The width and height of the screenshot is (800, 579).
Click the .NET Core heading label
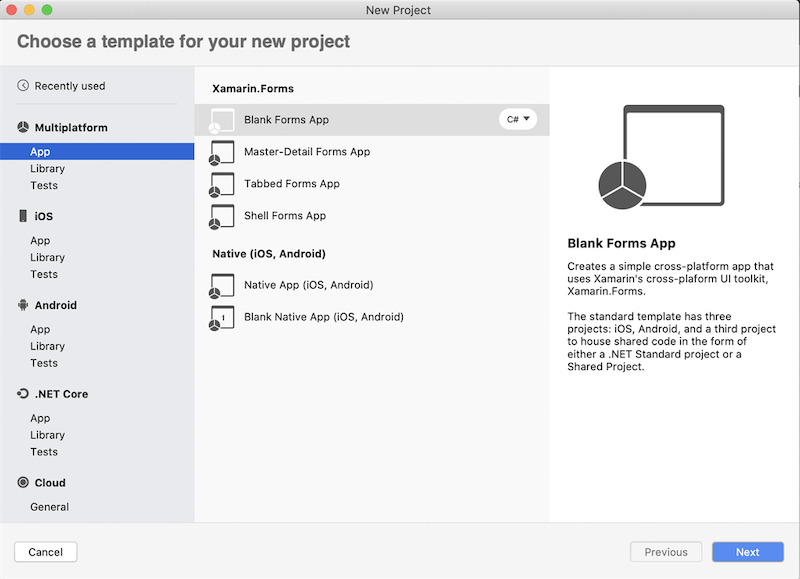pyautogui.click(x=61, y=394)
